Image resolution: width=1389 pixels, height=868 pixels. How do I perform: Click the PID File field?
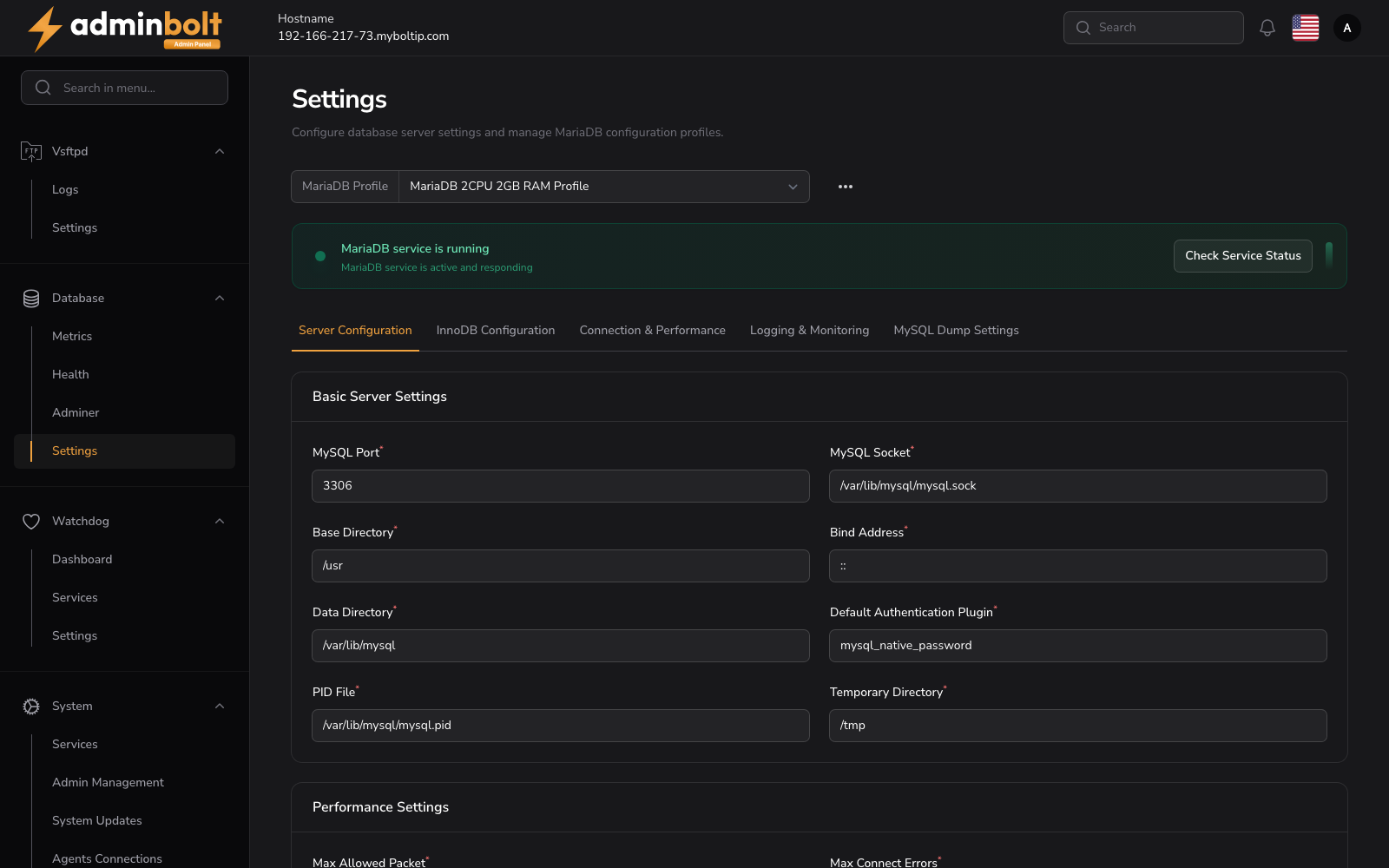click(x=561, y=726)
